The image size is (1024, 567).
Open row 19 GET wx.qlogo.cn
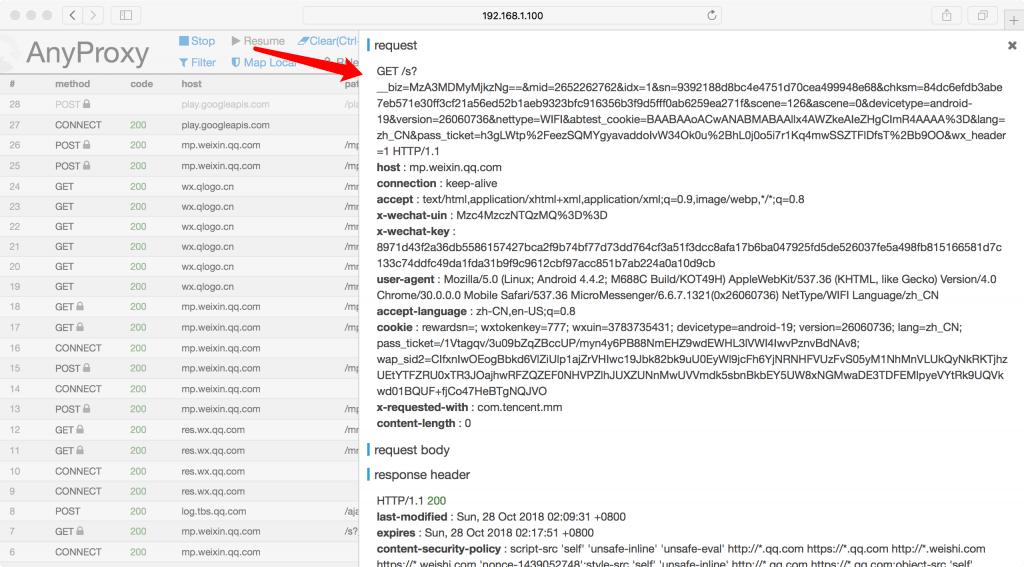click(180, 286)
